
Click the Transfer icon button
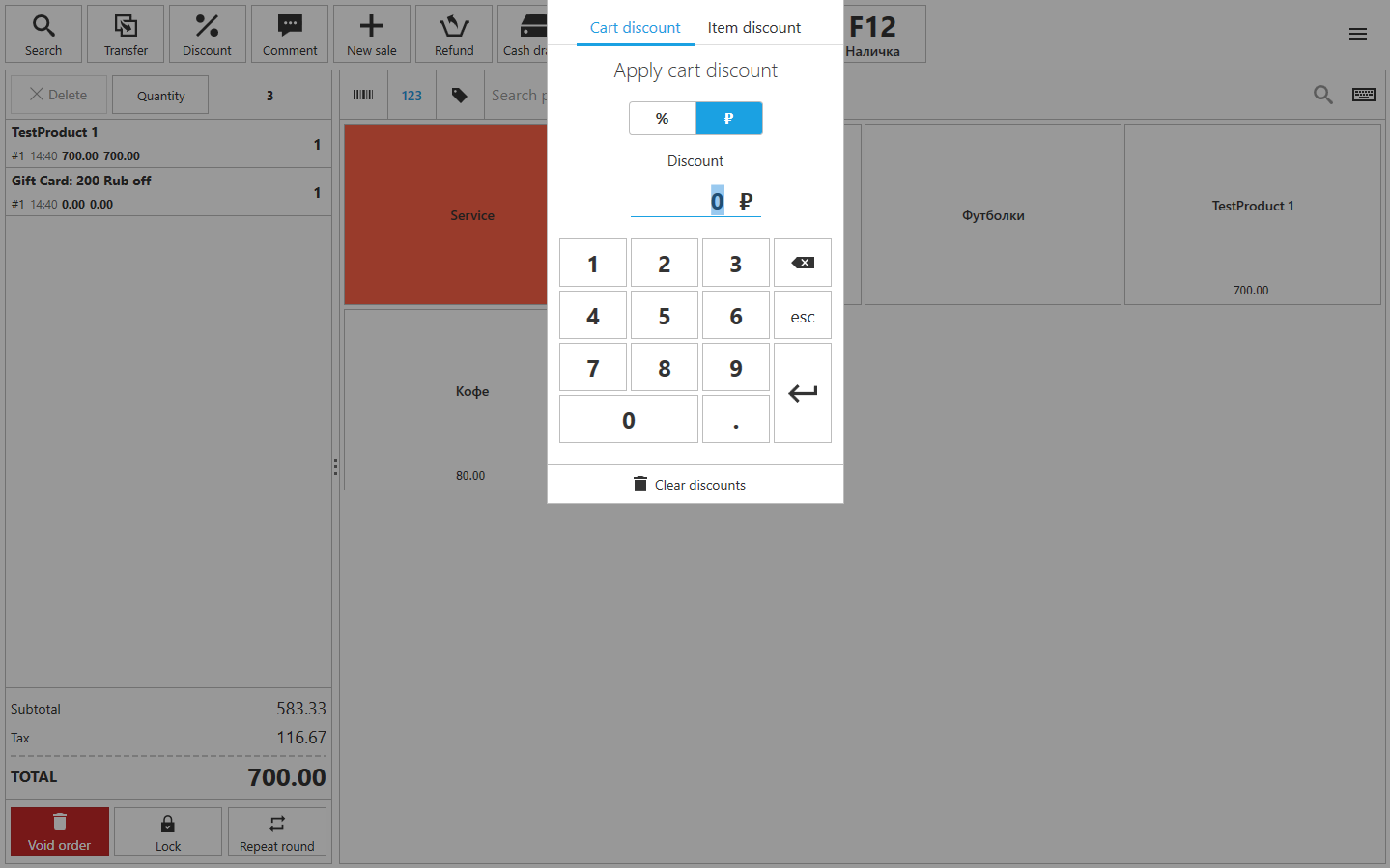pos(126,34)
